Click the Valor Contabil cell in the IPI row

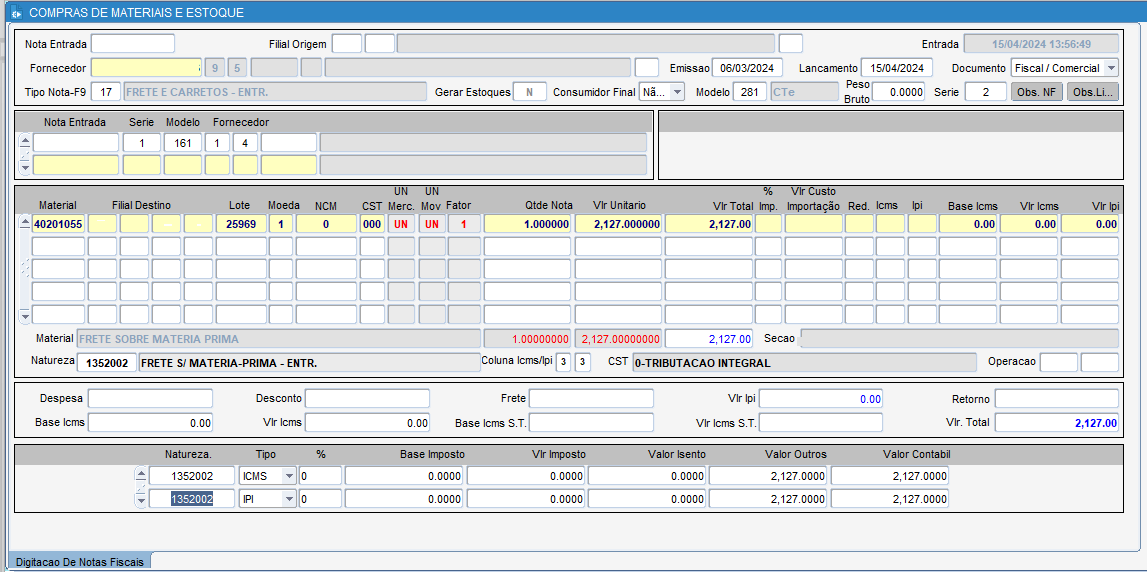coord(890,499)
